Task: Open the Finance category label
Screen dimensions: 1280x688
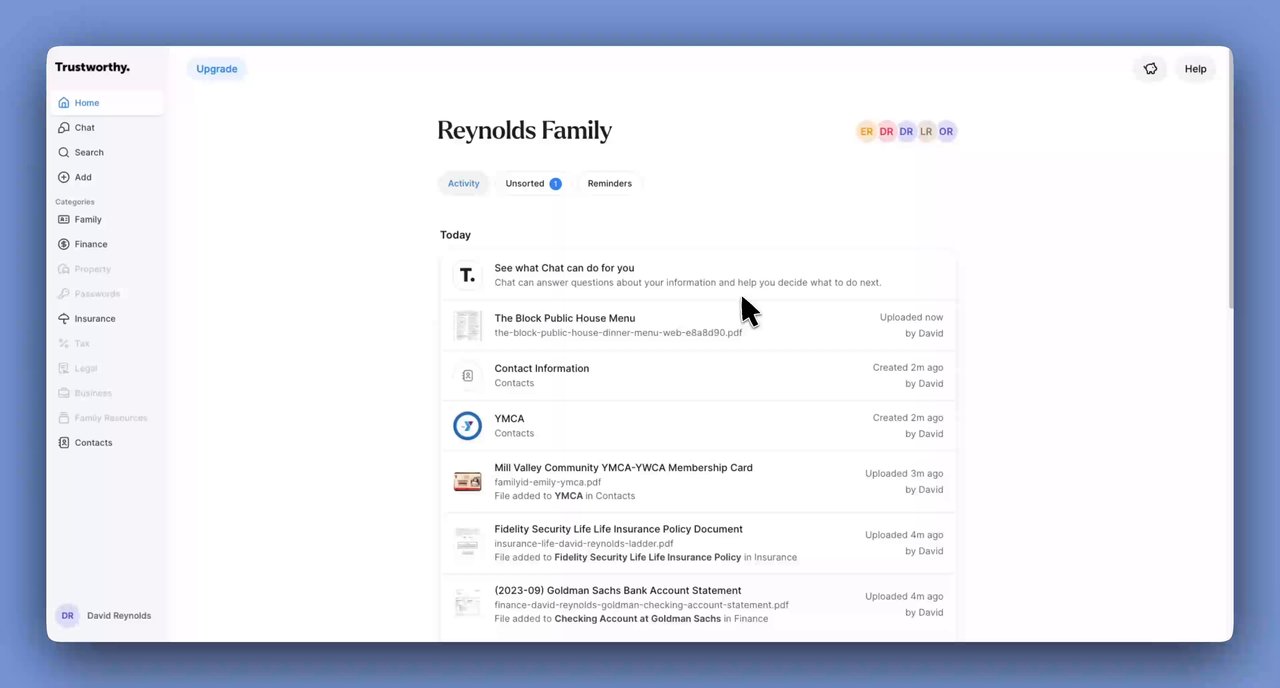Action: [91, 245]
